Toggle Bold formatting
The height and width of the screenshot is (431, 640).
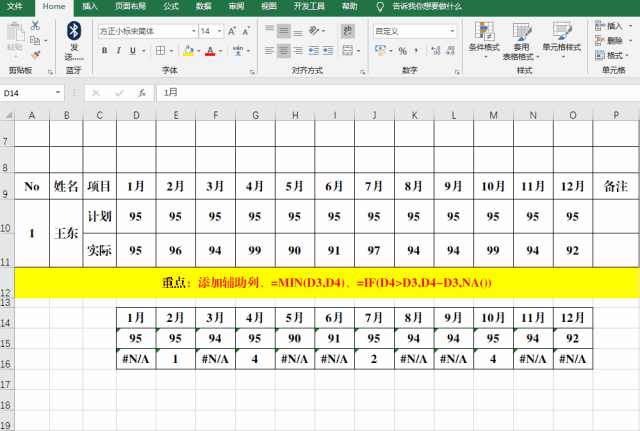click(x=104, y=51)
